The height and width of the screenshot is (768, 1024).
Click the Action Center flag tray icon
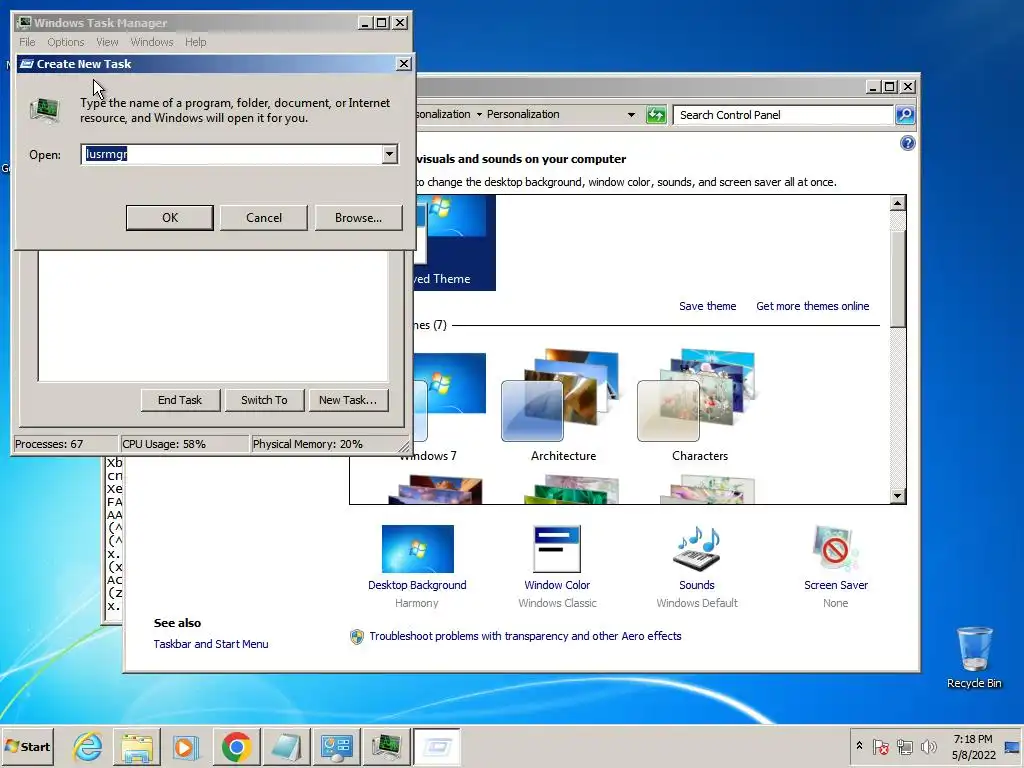881,746
